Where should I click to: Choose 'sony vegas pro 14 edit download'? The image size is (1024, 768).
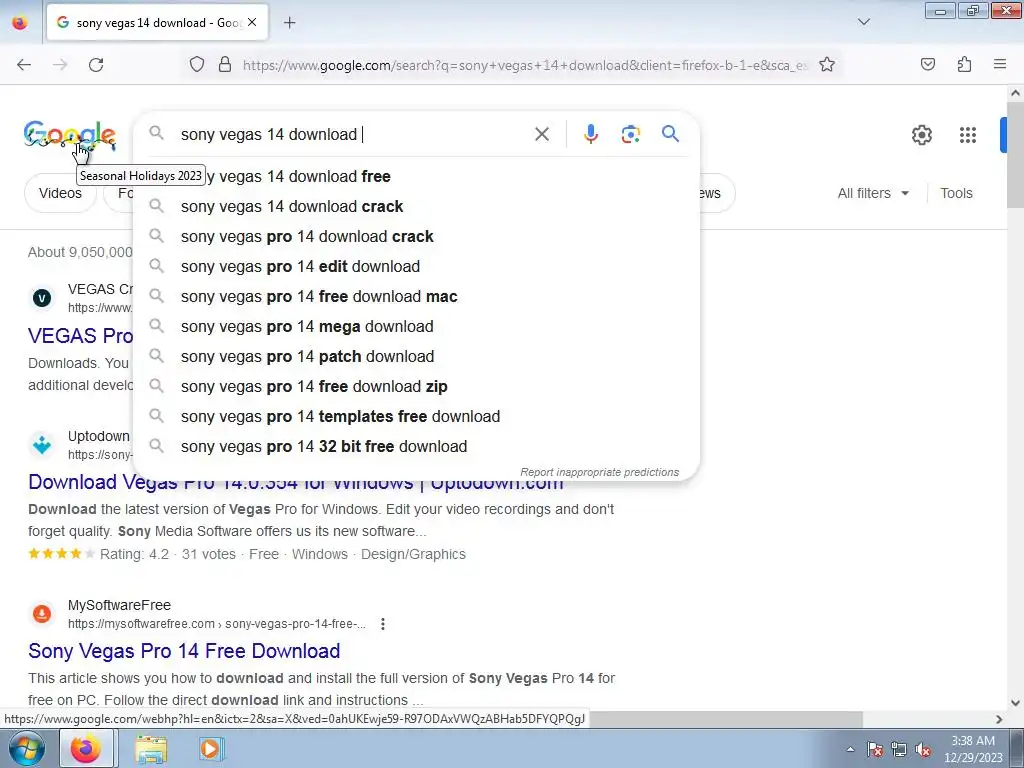(416, 266)
